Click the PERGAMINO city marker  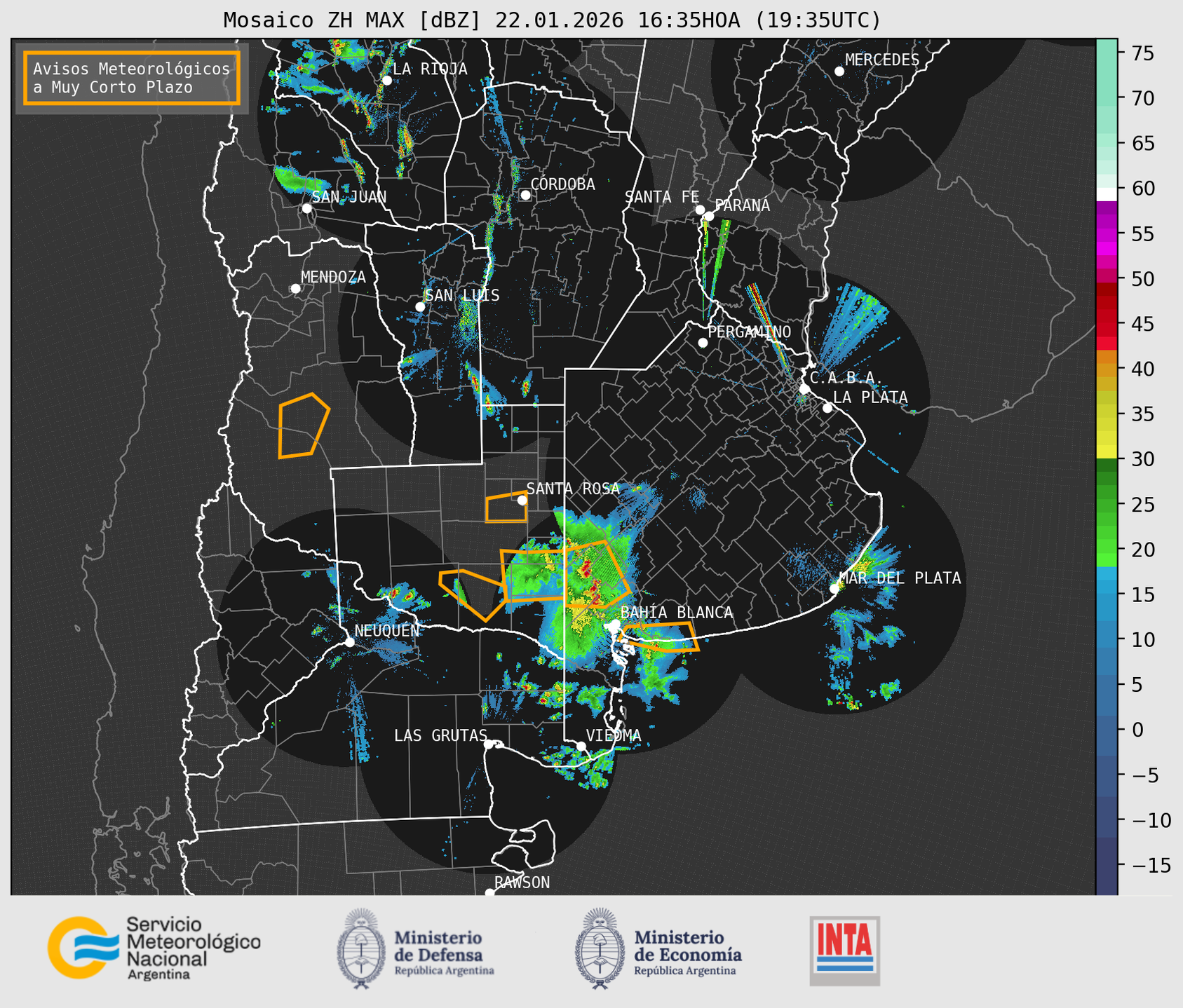click(x=703, y=343)
